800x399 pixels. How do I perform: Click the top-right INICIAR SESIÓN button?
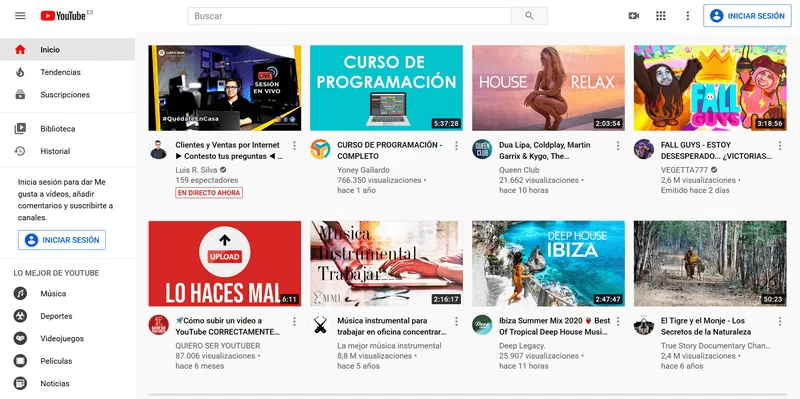click(x=747, y=16)
